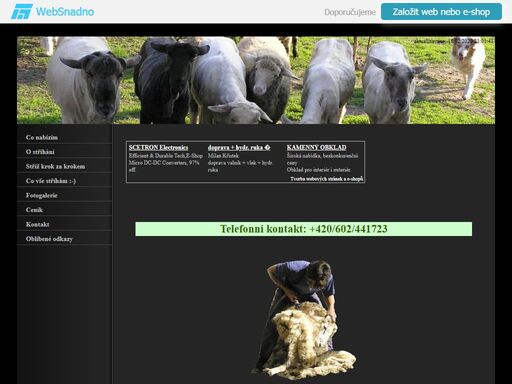Open the WebSnadno brand text link
512x384 pixels.
tap(65, 12)
